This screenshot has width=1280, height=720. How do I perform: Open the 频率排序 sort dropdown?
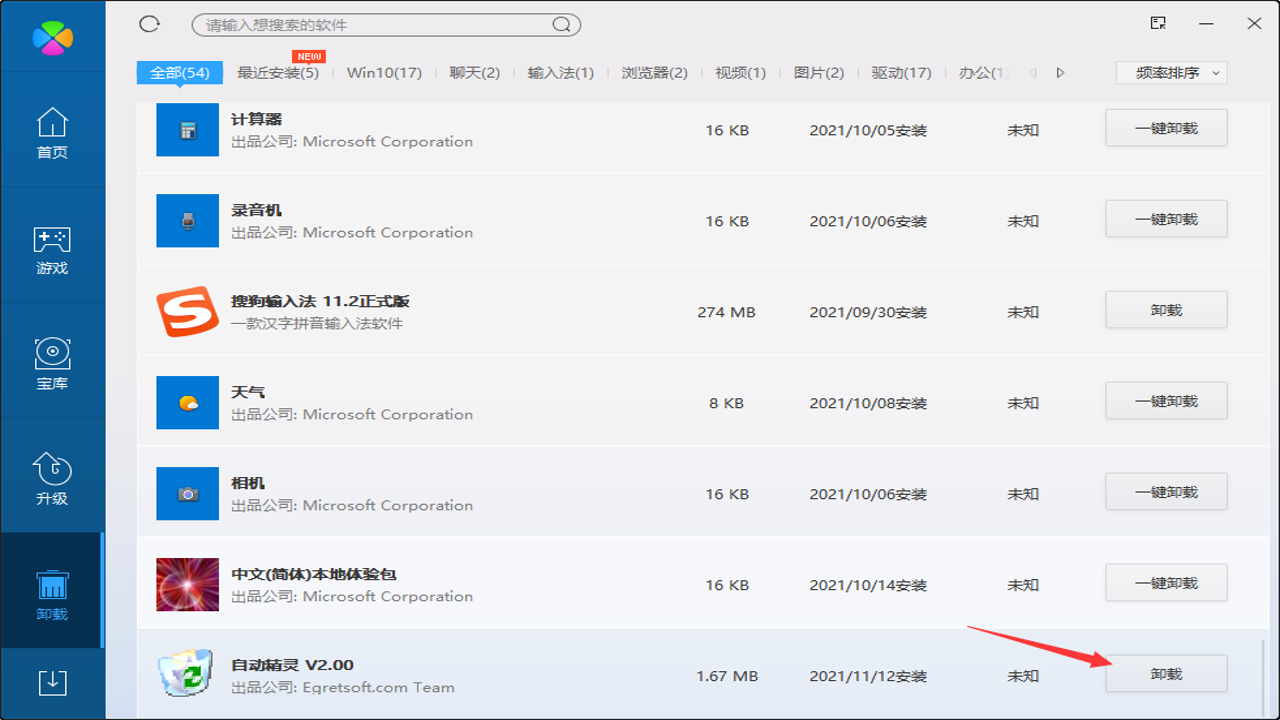pyautogui.click(x=1171, y=73)
